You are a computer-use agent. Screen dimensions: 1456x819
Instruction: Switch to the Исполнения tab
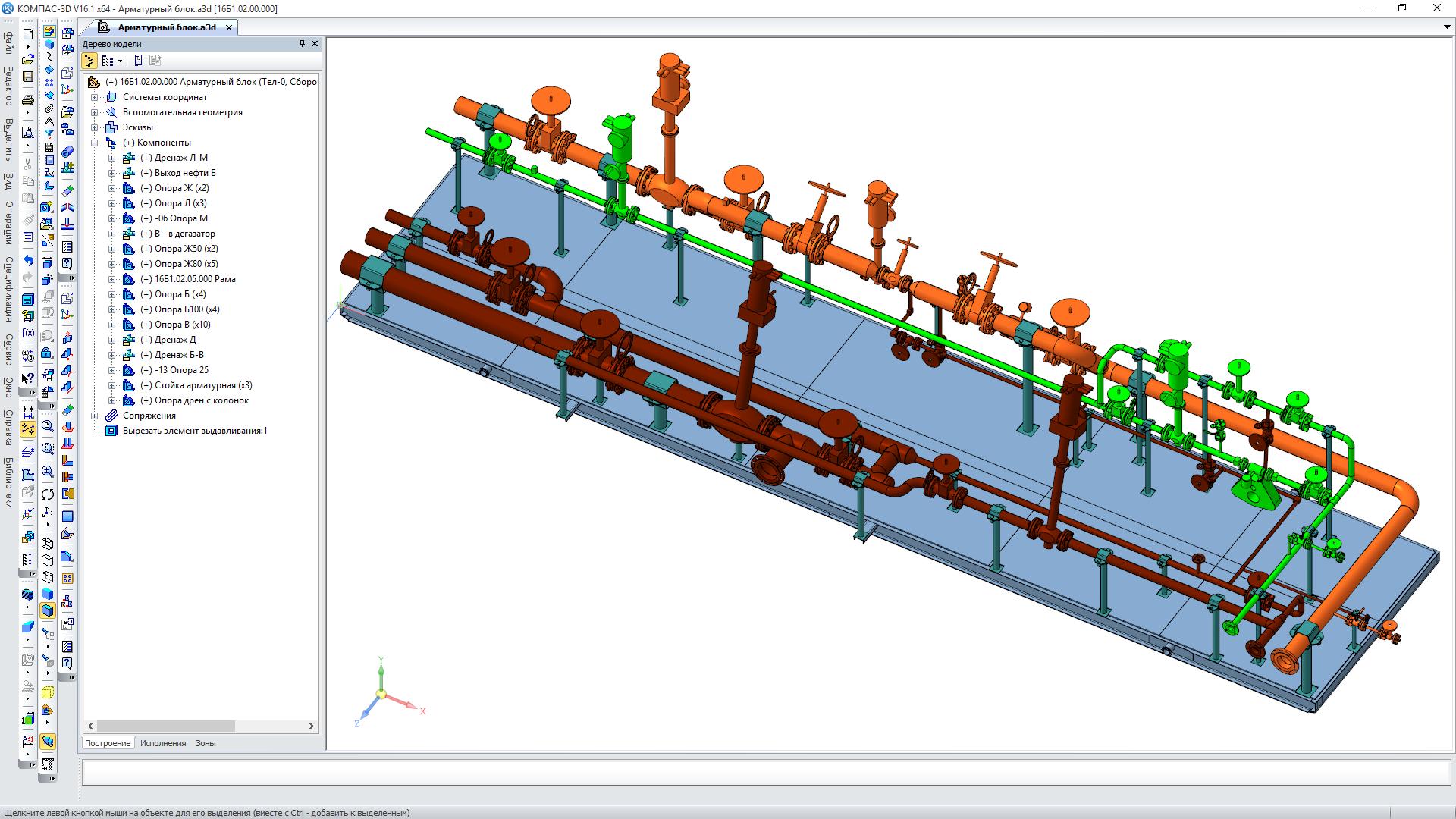pyautogui.click(x=163, y=743)
